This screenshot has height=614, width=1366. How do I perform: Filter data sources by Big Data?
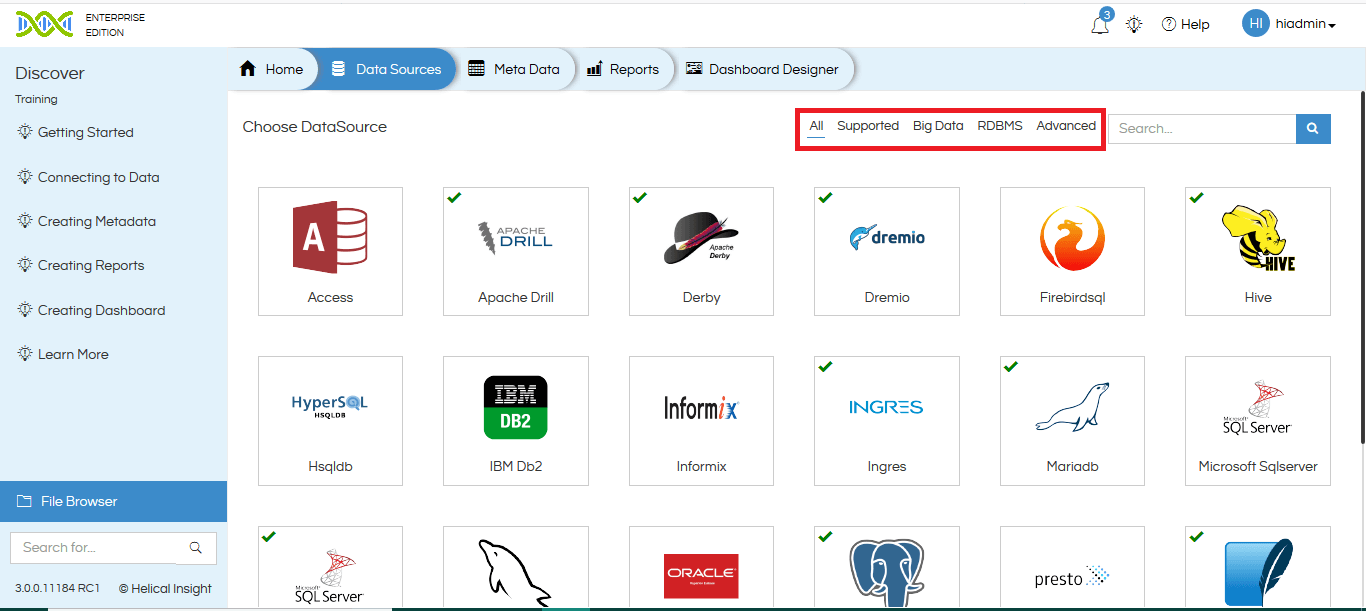[x=938, y=126]
